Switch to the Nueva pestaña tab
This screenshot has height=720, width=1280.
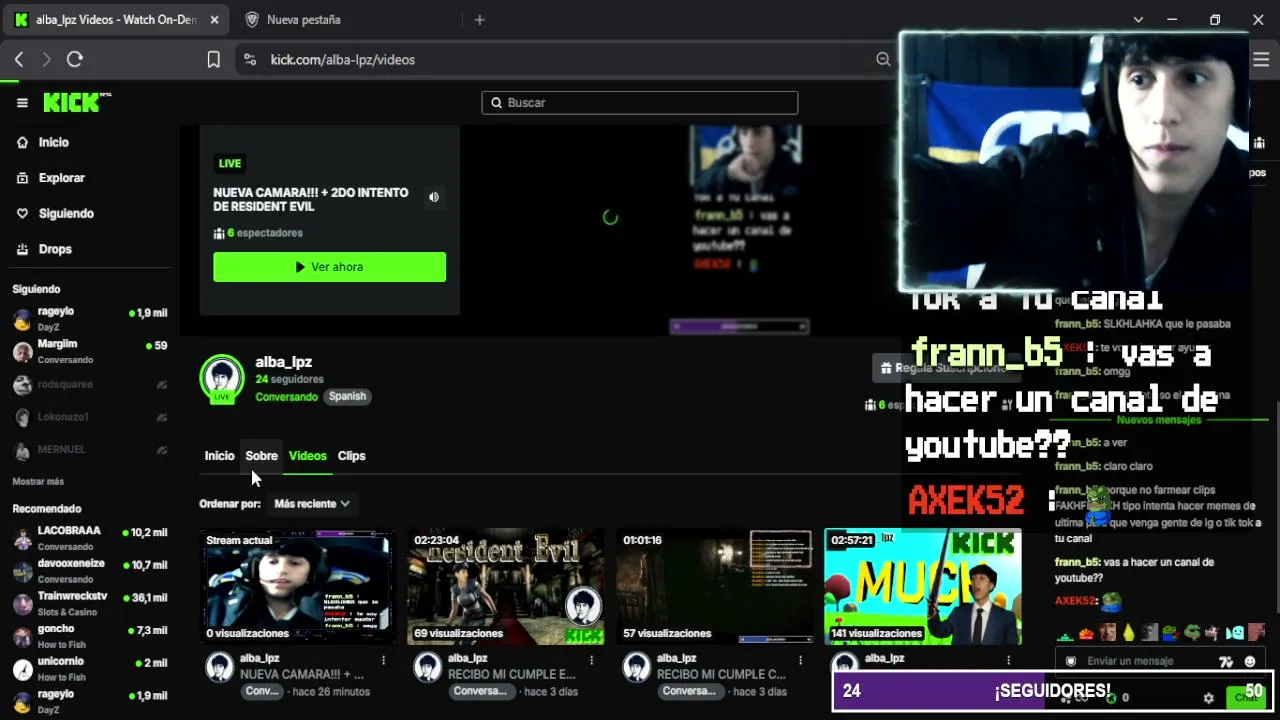click(x=304, y=20)
